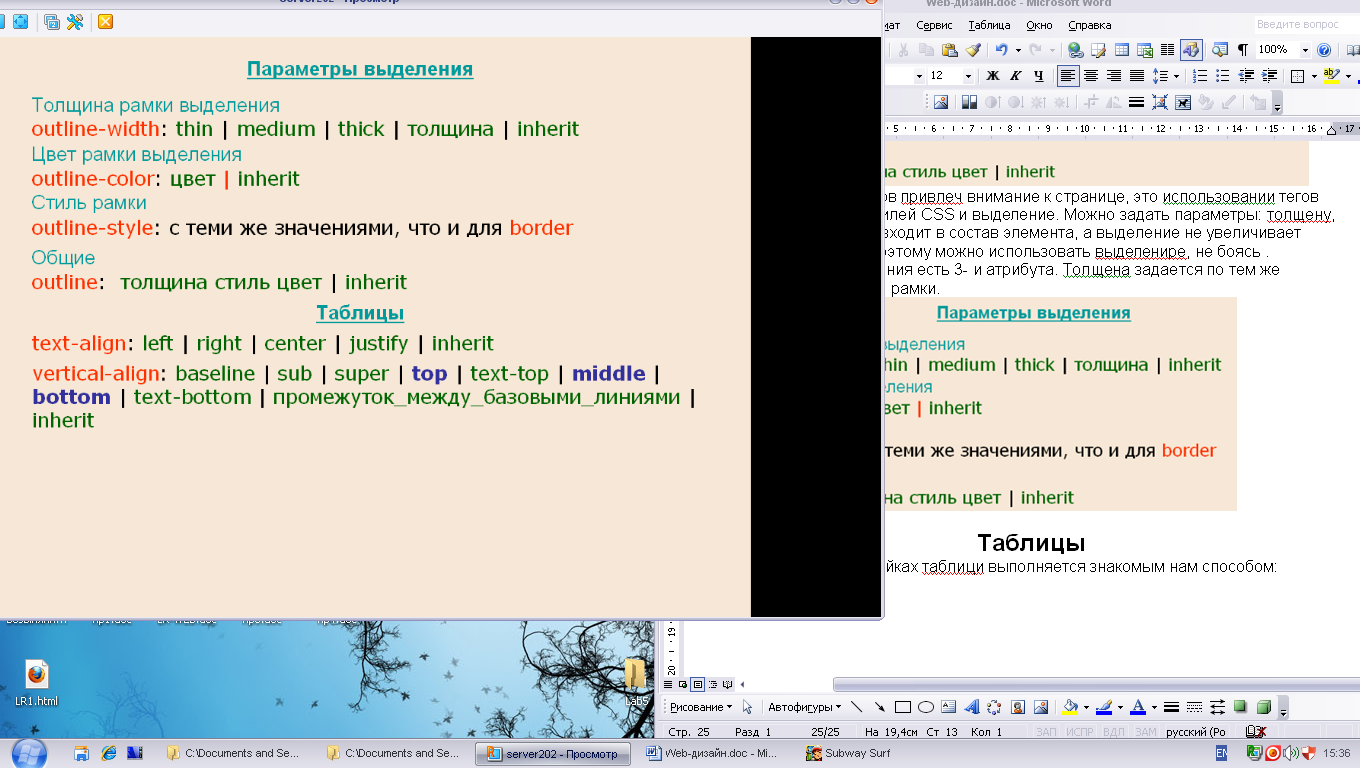The height and width of the screenshot is (768, 1360).
Task: Click LR1.html desktop file icon
Action: coord(37,683)
